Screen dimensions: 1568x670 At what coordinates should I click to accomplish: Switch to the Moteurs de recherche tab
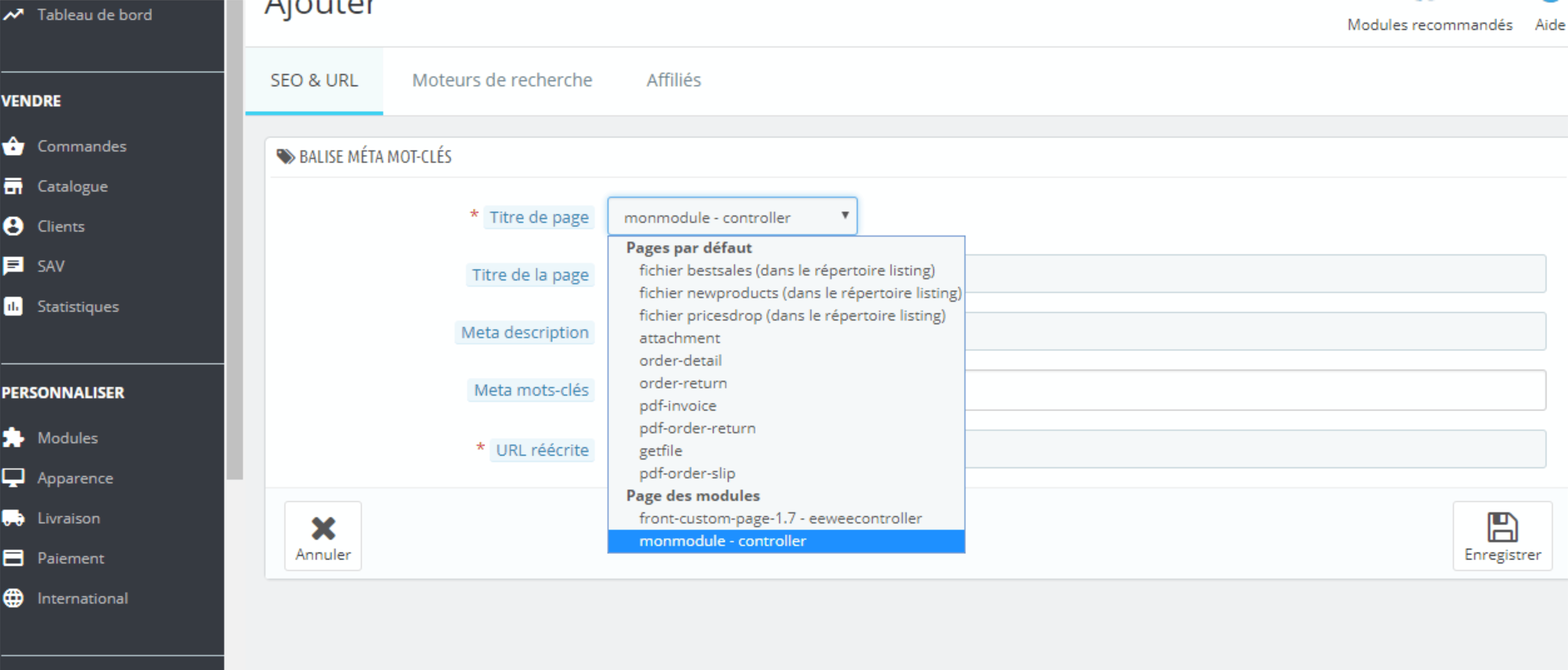[x=502, y=80]
